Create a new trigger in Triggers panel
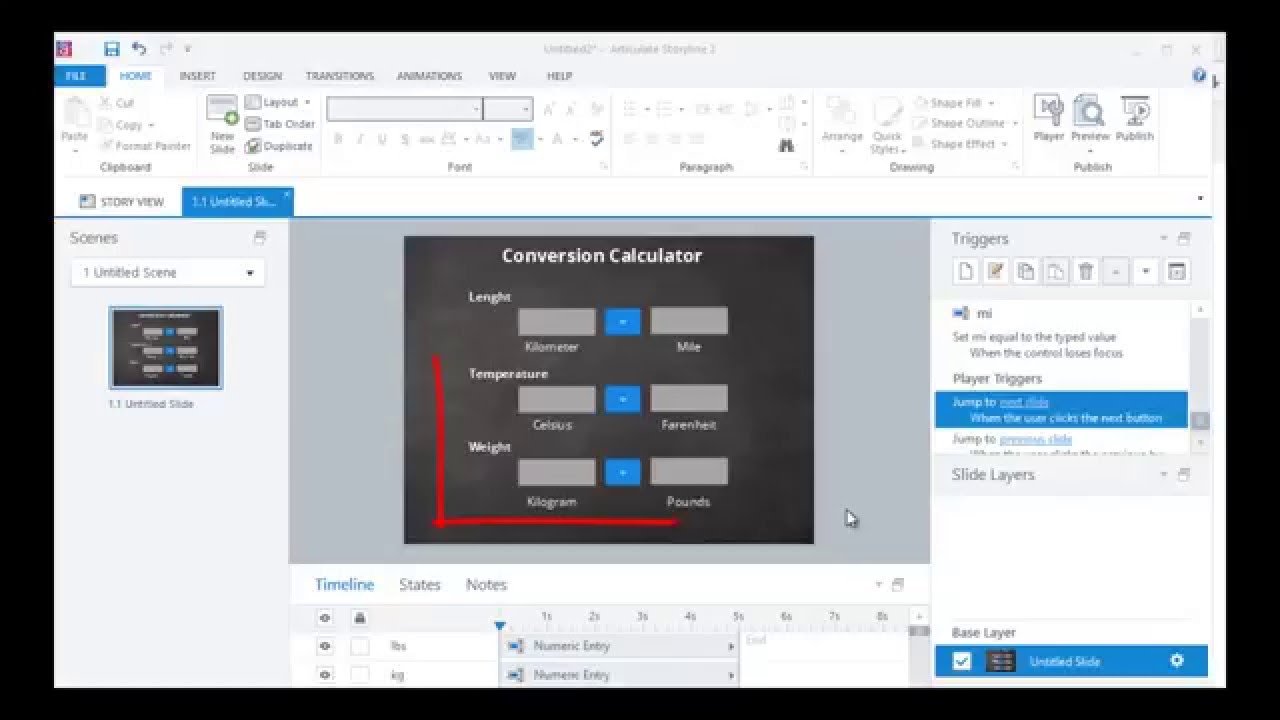The height and width of the screenshot is (720, 1280). pyautogui.click(x=966, y=271)
